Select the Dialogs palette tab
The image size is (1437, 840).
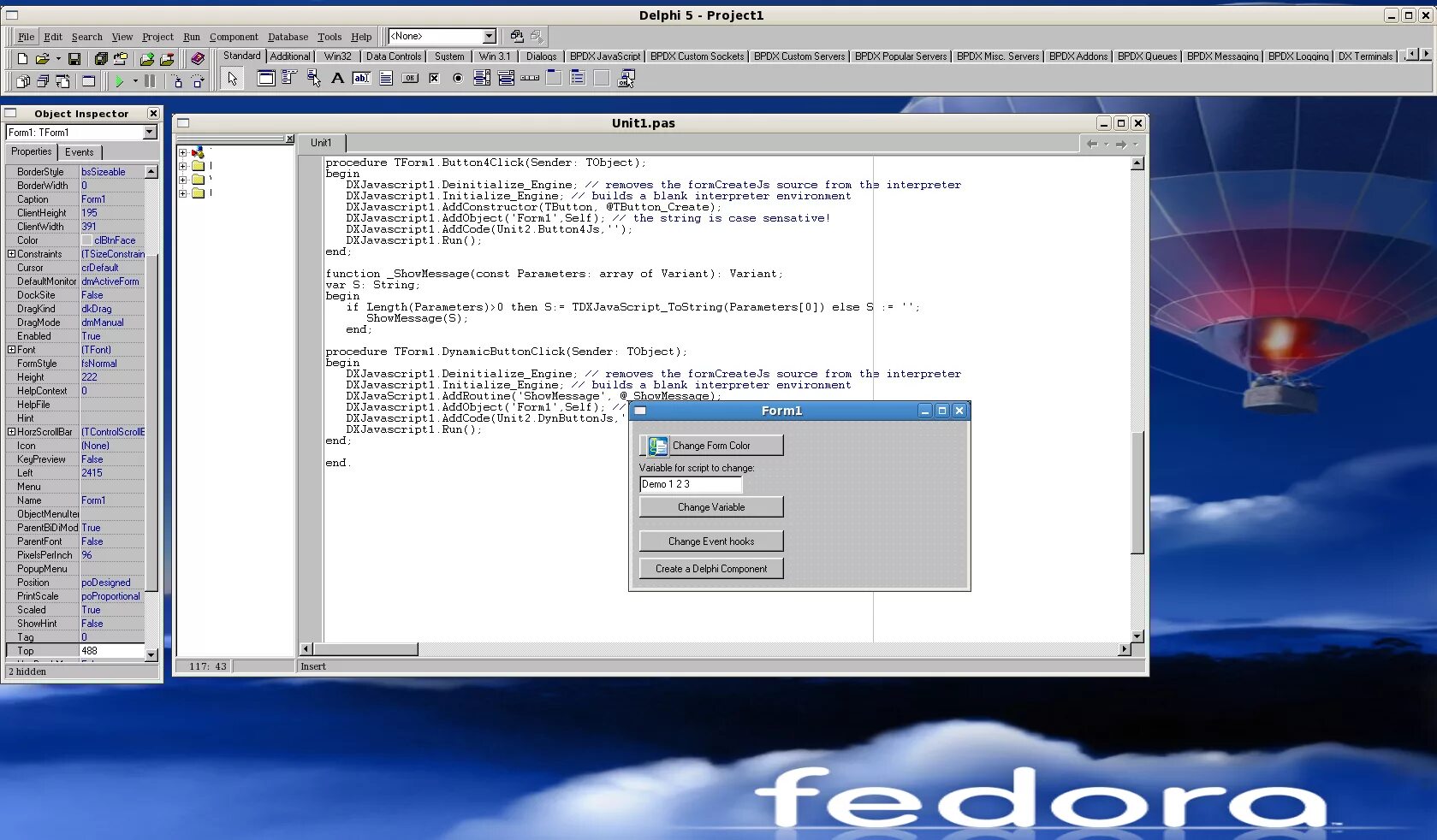(541, 56)
